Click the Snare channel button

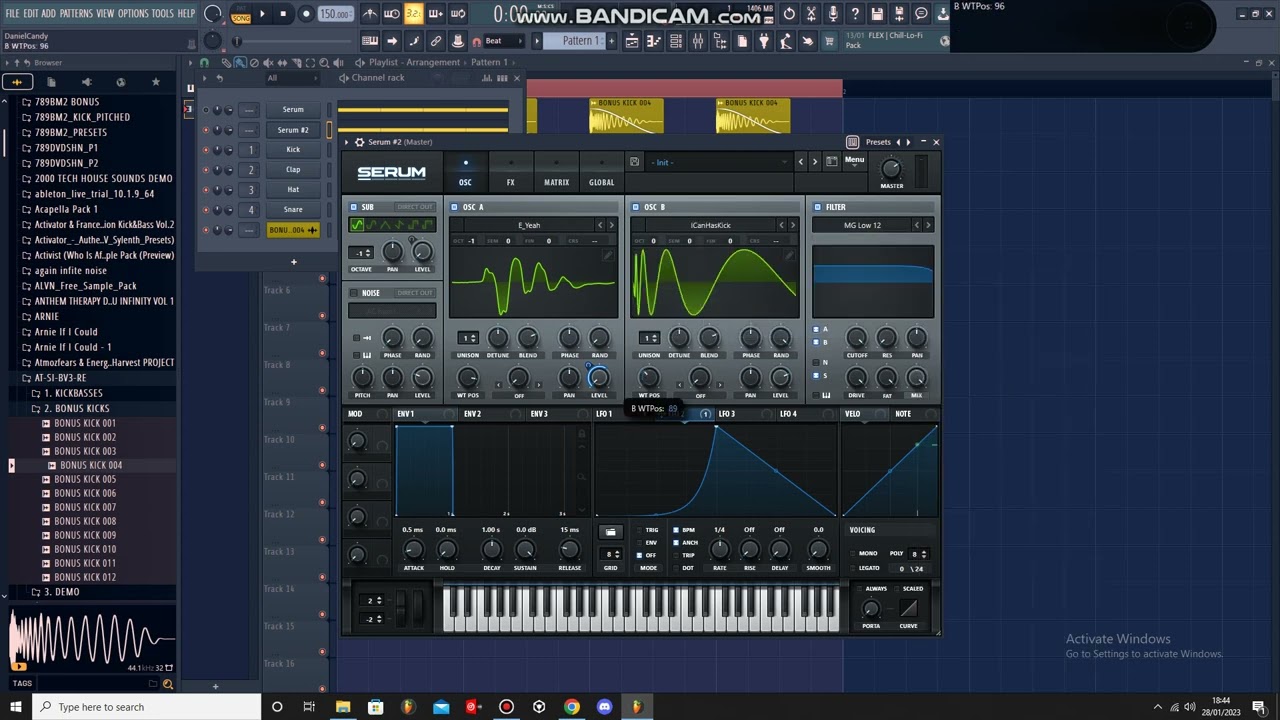pos(293,210)
